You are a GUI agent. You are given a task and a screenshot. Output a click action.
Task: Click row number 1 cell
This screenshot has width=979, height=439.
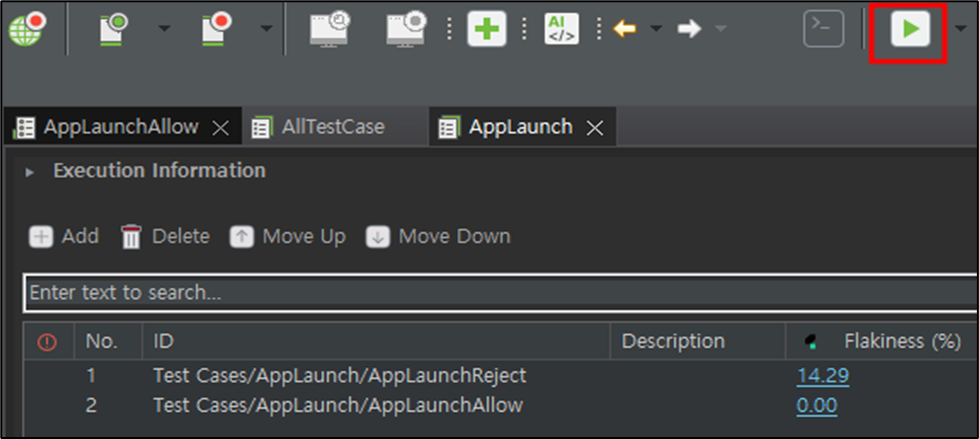(92, 376)
